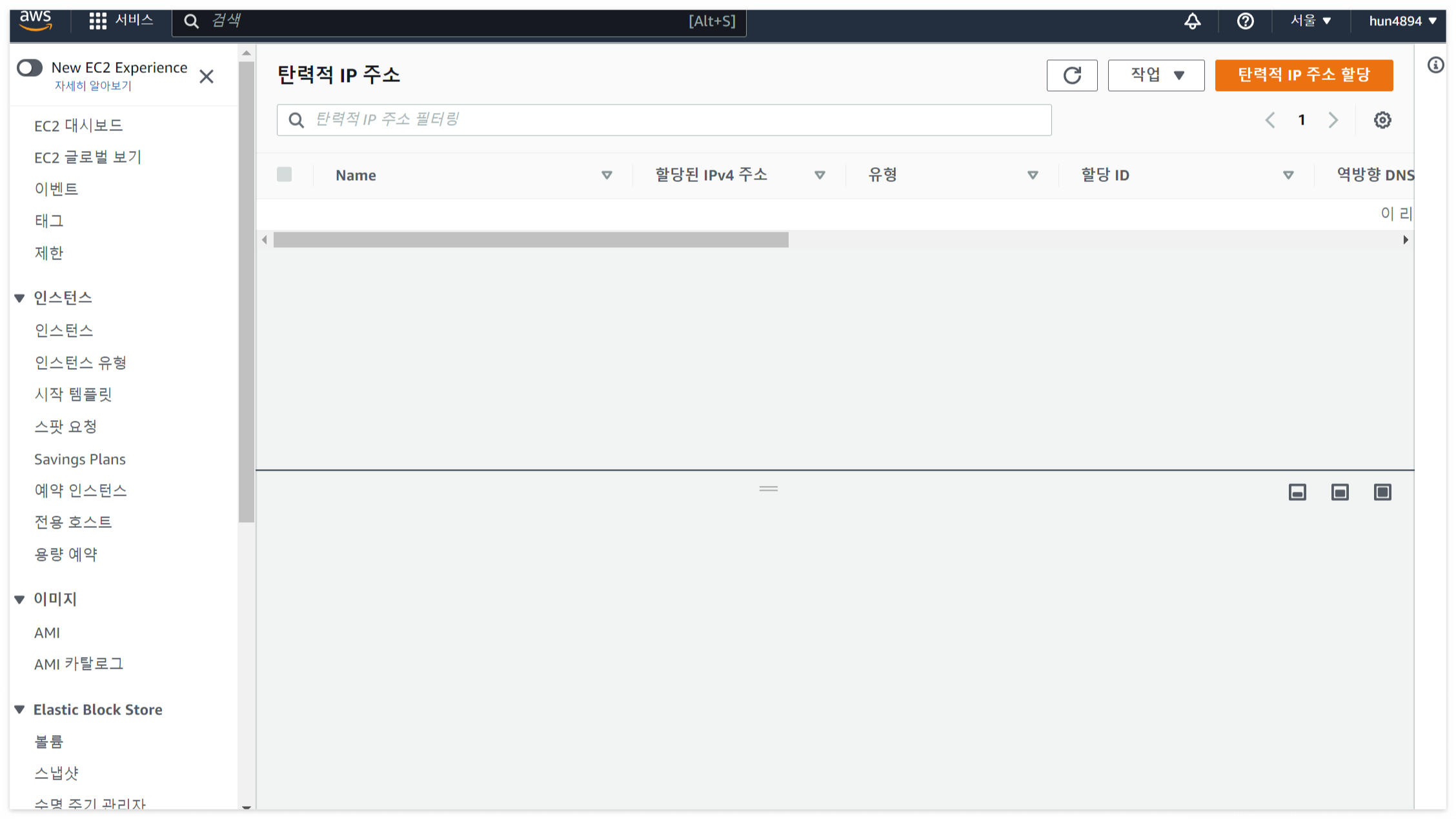Sort by the Name column arrow
The image size is (1456, 819).
coord(607,175)
